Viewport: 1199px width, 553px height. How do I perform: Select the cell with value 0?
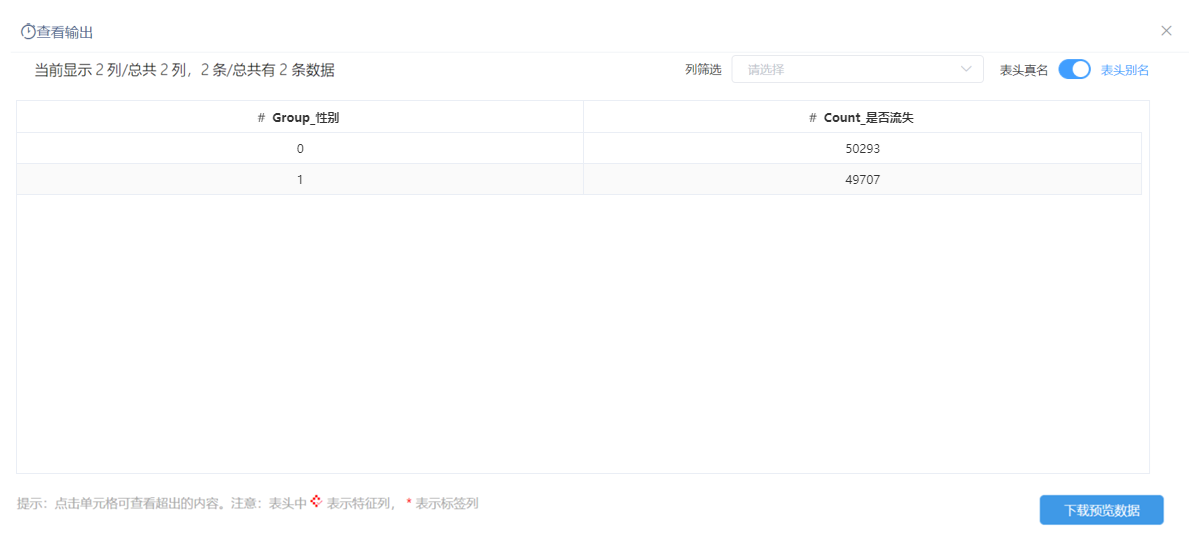(x=300, y=148)
